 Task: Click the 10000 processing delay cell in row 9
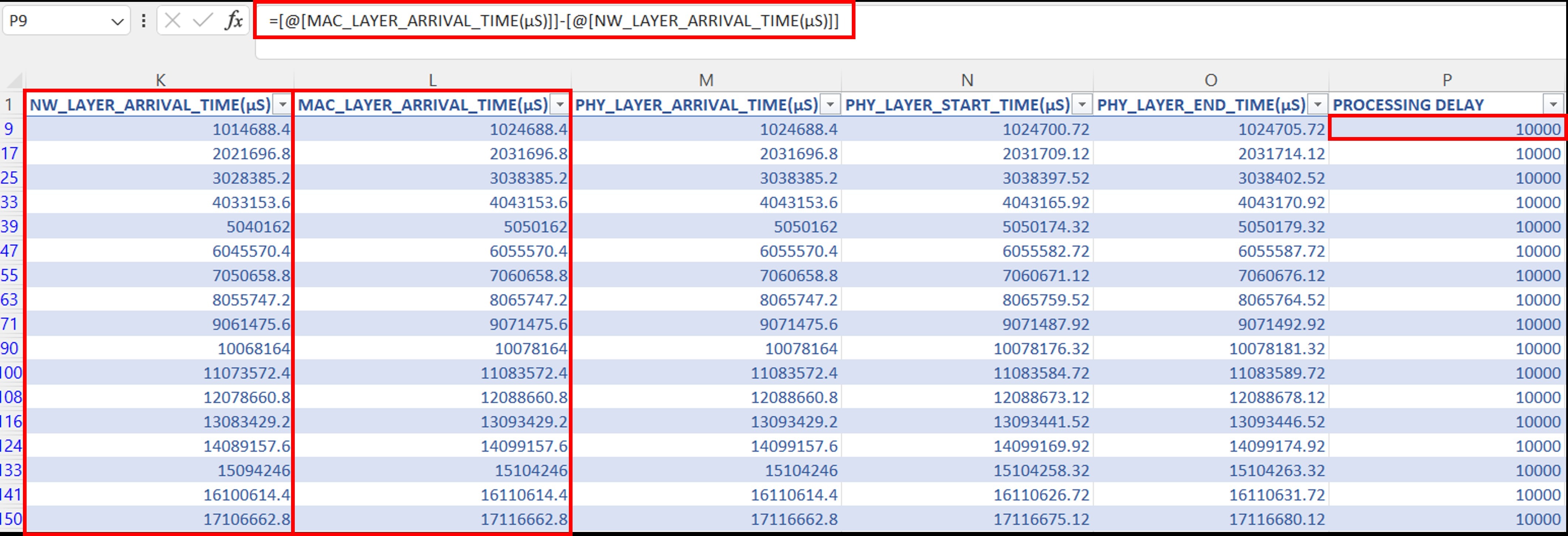(x=1447, y=129)
